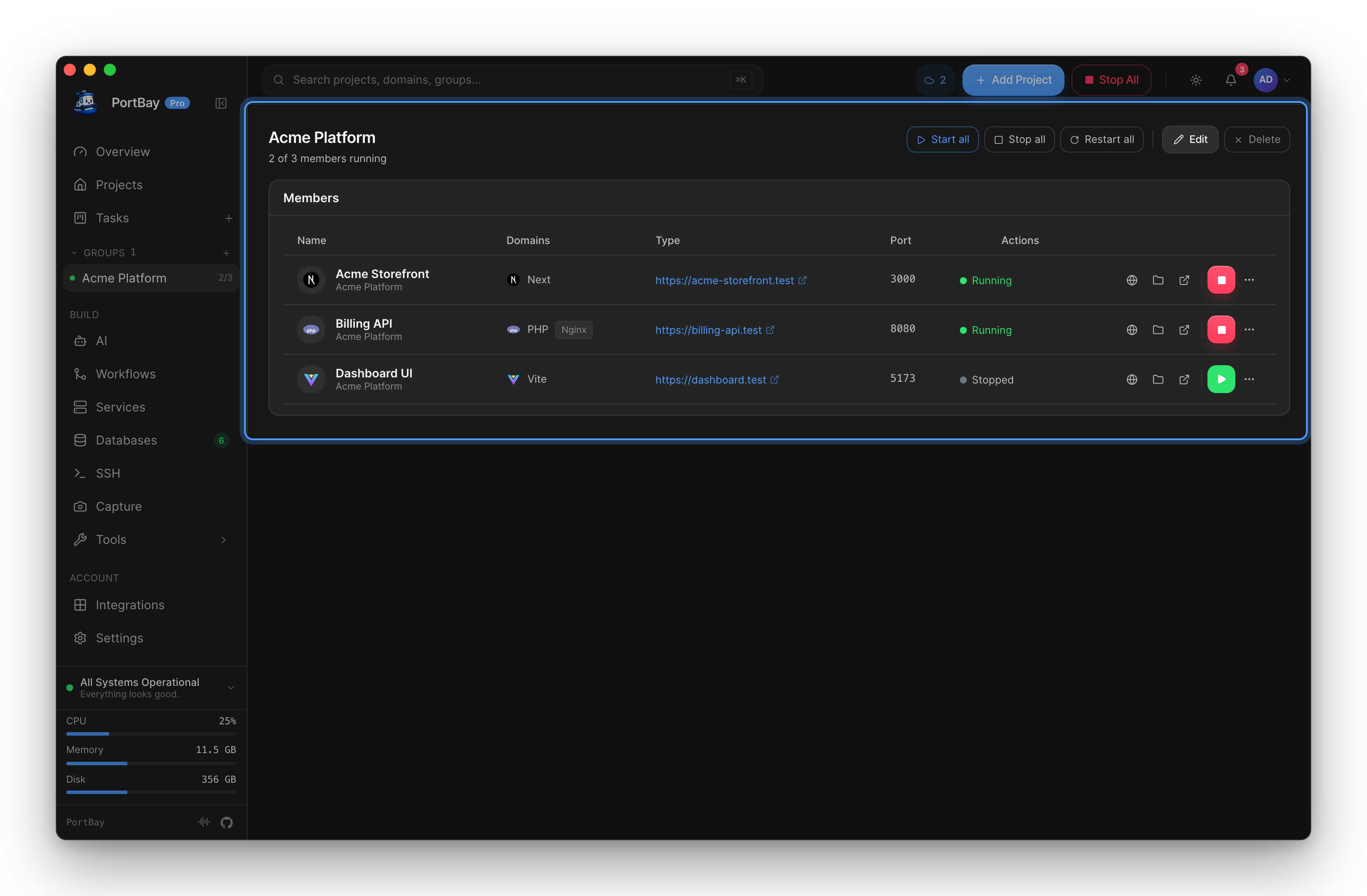Open https://billing-api.test link
The width and height of the screenshot is (1367, 896).
[x=714, y=330]
